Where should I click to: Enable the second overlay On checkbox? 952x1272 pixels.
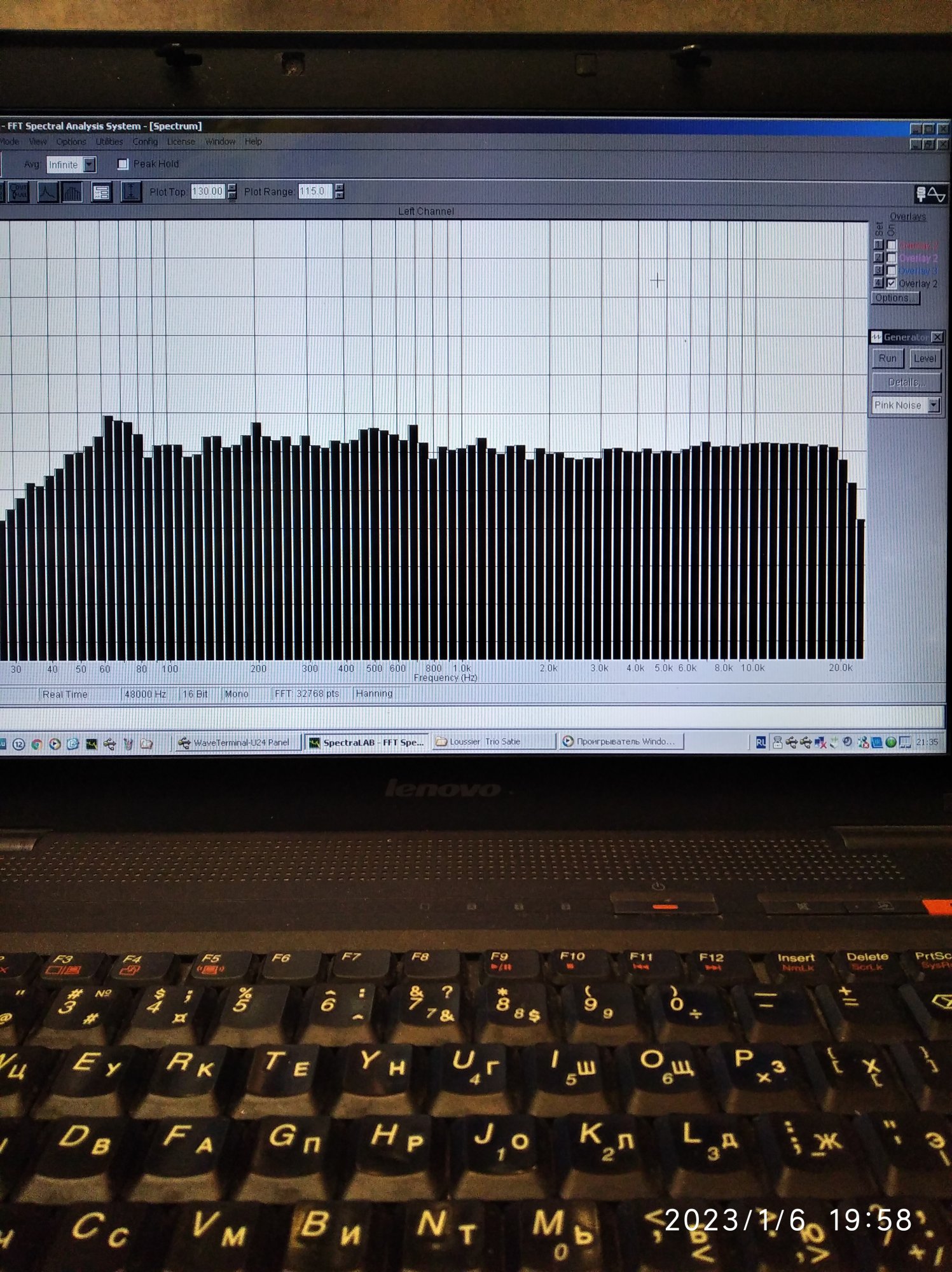[x=892, y=258]
